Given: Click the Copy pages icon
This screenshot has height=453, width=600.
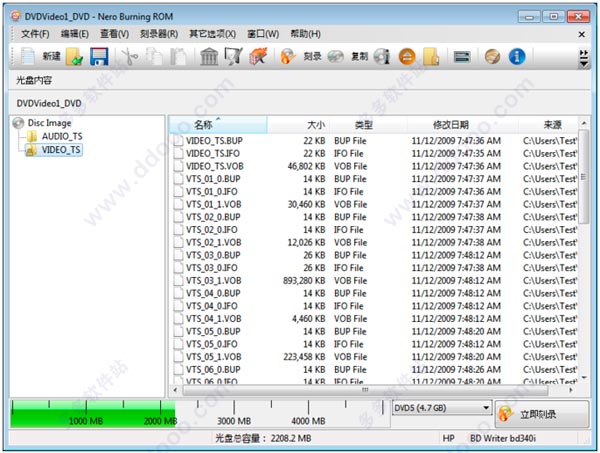Looking at the screenshot, I should tap(155, 57).
